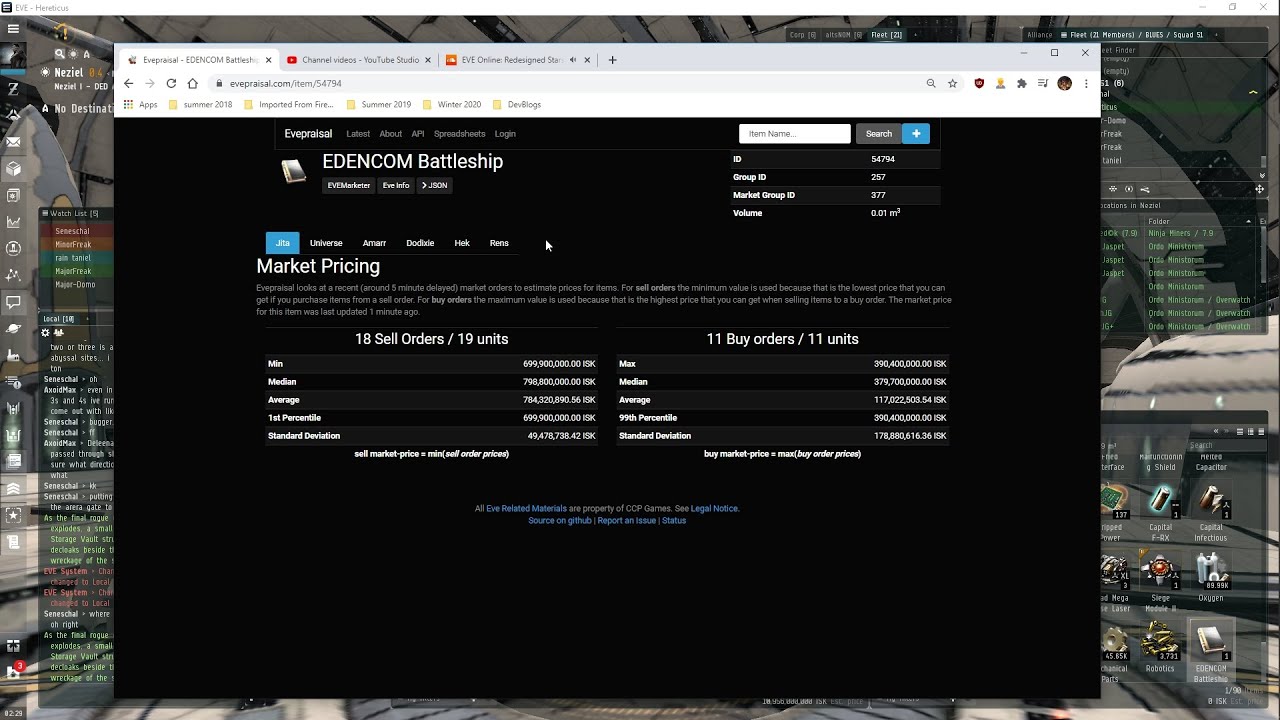Click the Search button on Evepraisal
Screen dimensions: 1280x720
click(879, 134)
